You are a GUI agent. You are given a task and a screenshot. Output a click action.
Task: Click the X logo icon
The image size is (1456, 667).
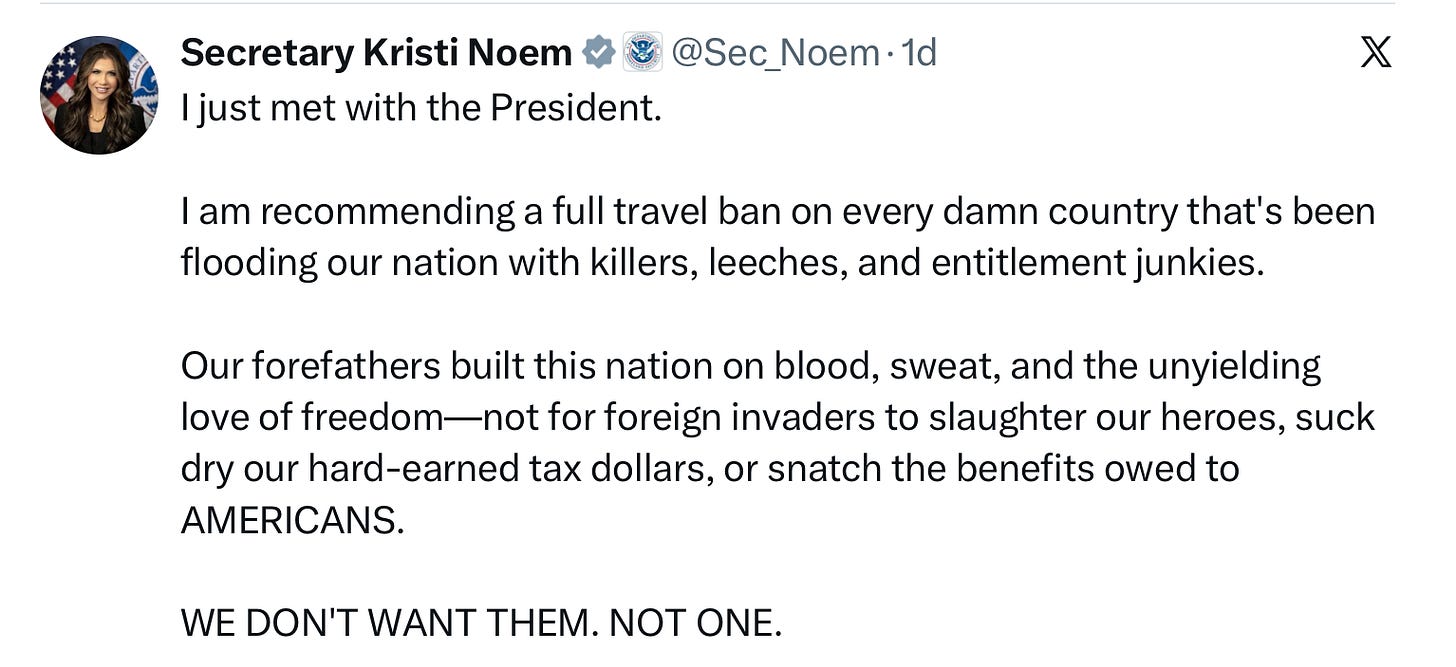pos(1376,53)
